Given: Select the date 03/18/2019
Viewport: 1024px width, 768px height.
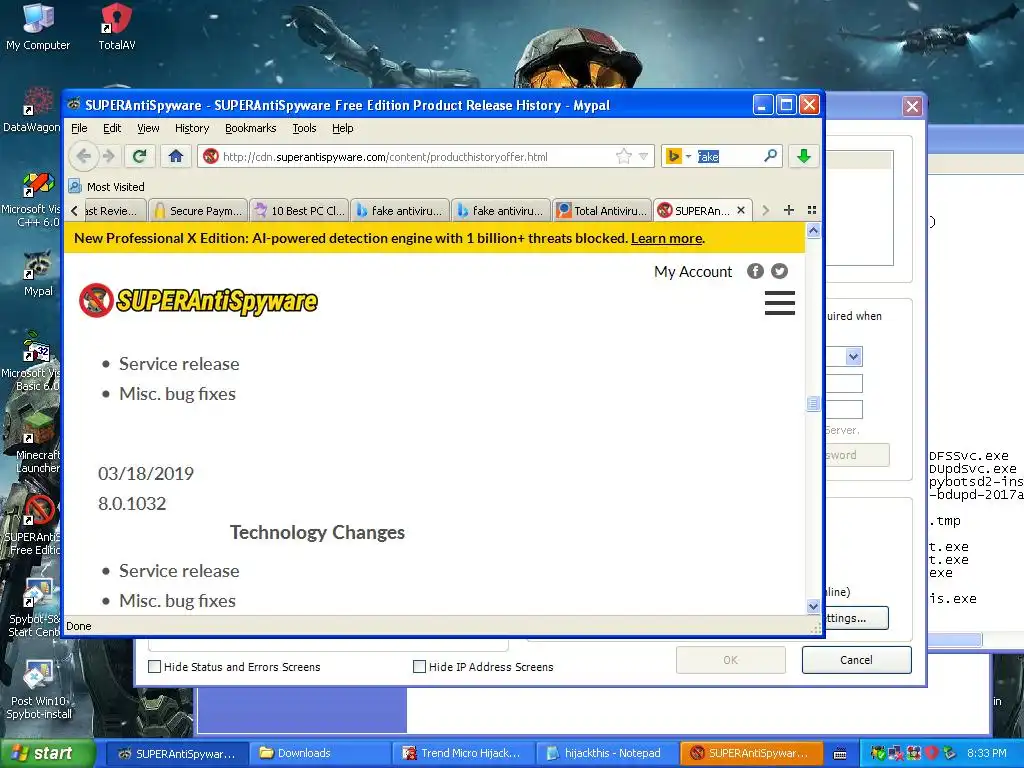Looking at the screenshot, I should point(146,473).
